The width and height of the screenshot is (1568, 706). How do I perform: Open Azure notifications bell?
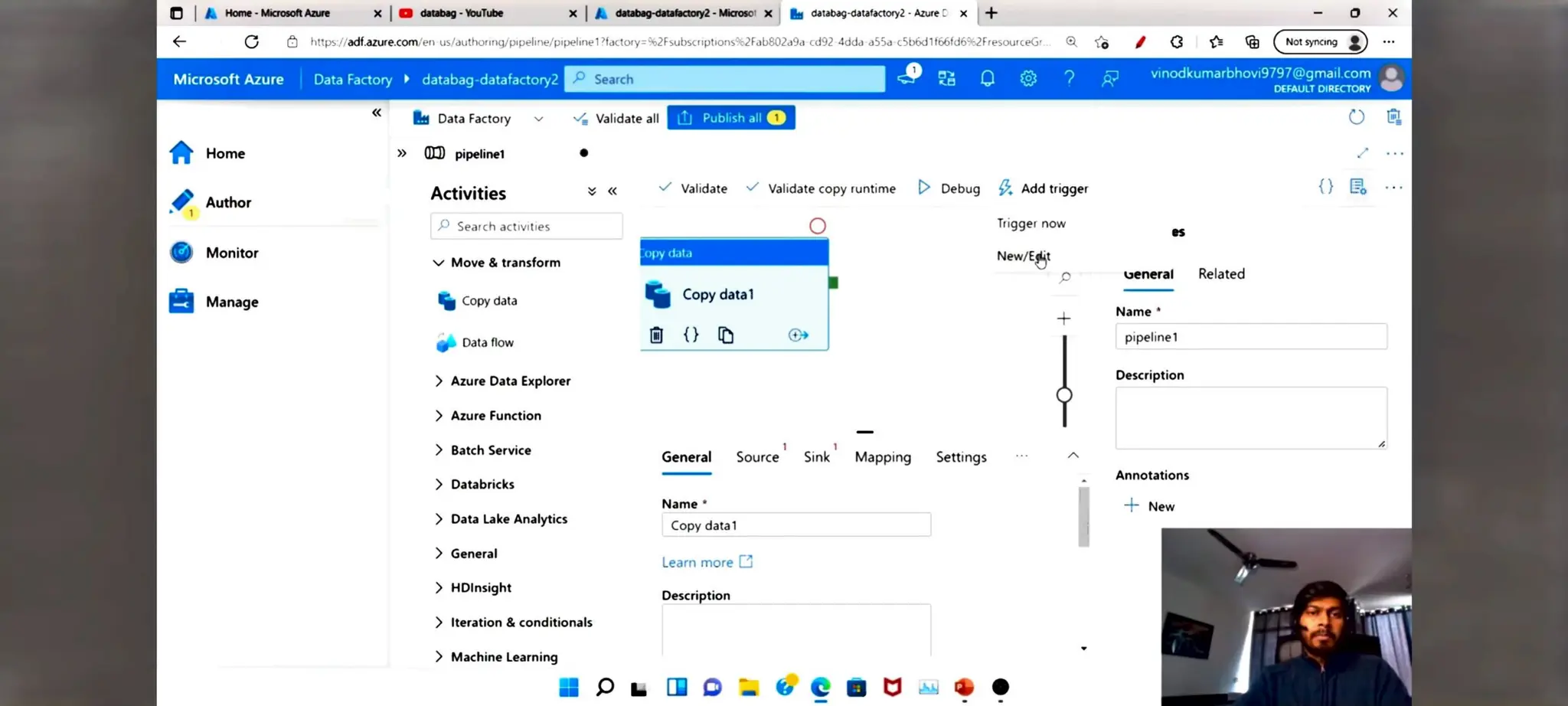click(x=987, y=78)
